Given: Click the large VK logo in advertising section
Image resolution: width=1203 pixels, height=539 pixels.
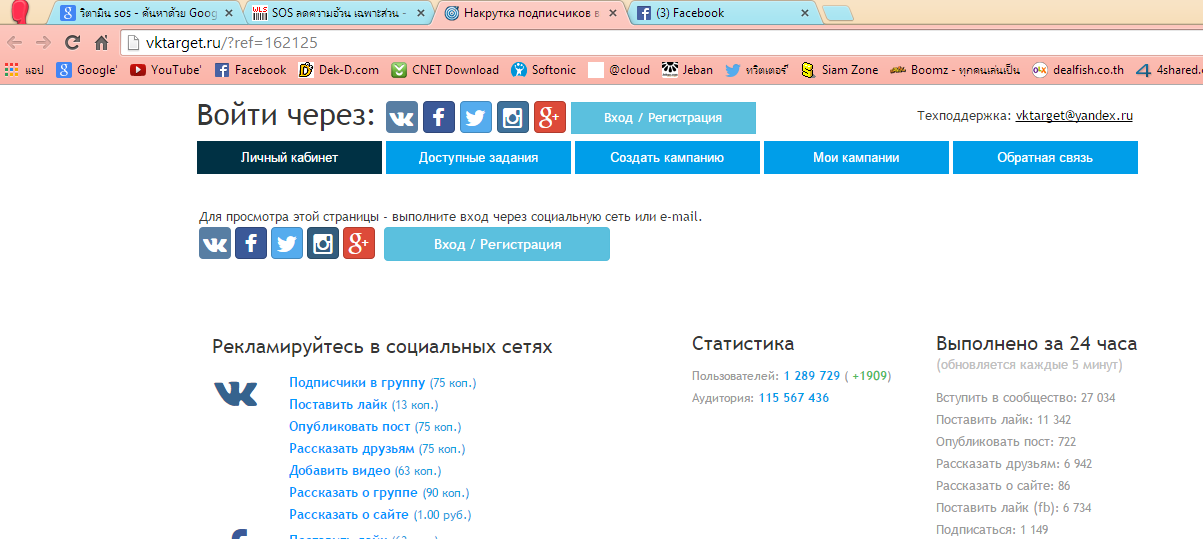Looking at the screenshot, I should pos(236,393).
